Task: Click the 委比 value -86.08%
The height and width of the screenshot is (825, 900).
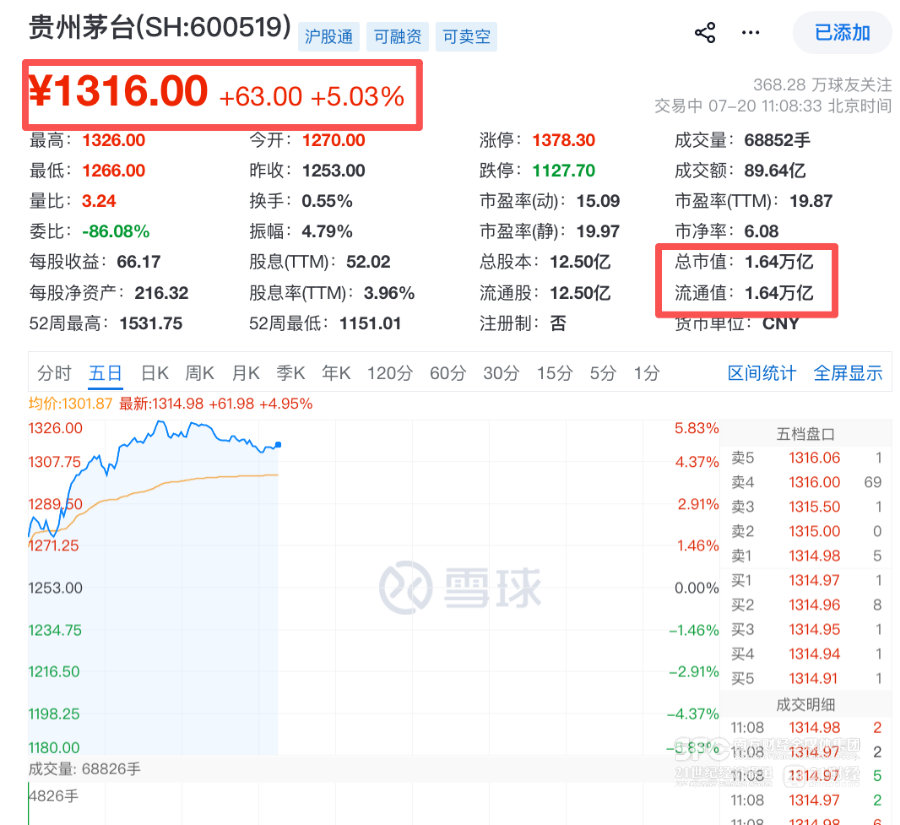Action: pos(115,231)
